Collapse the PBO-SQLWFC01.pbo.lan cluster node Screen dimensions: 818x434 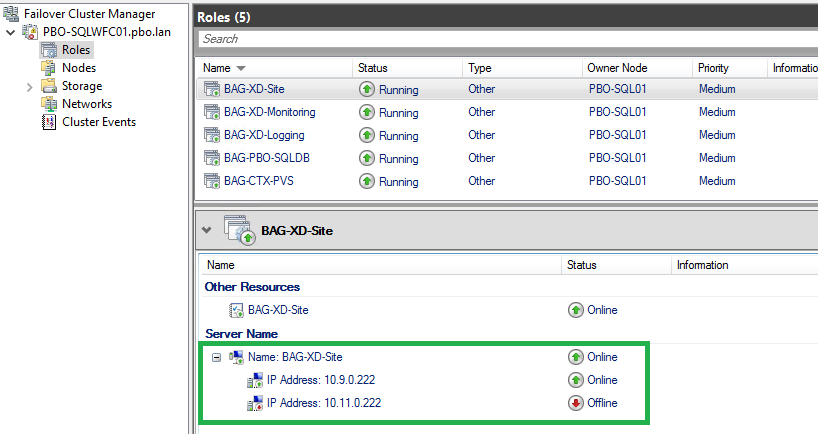(x=10, y=32)
